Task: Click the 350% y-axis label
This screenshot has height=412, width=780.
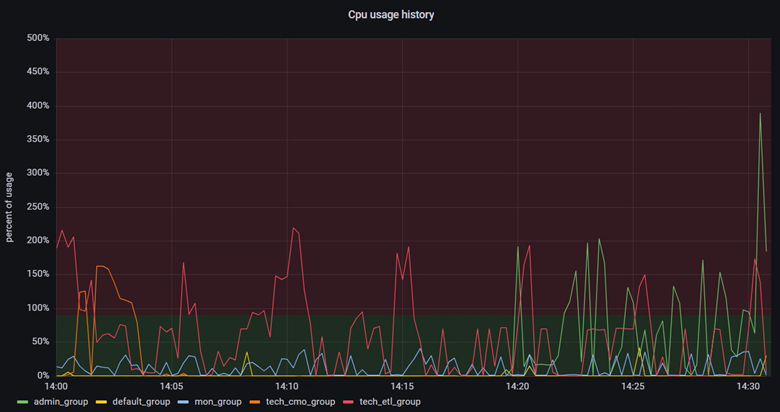Action: 38,139
